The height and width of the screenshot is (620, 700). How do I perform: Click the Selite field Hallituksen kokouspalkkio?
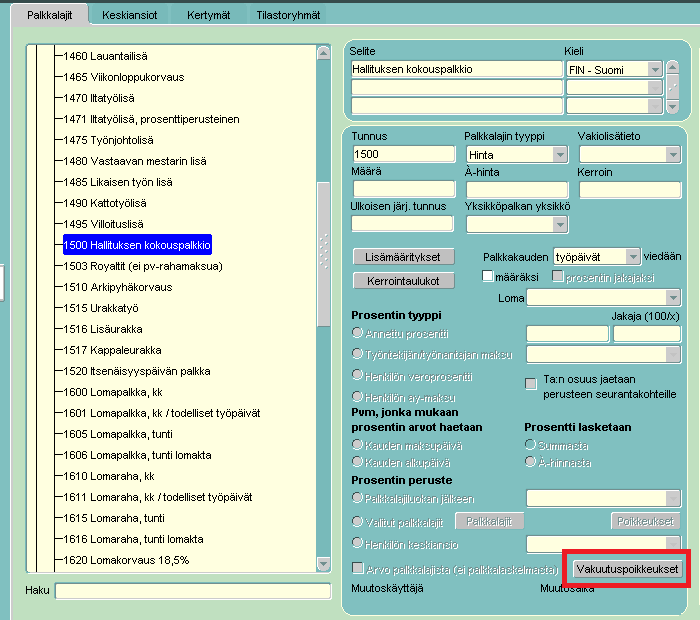tap(457, 69)
